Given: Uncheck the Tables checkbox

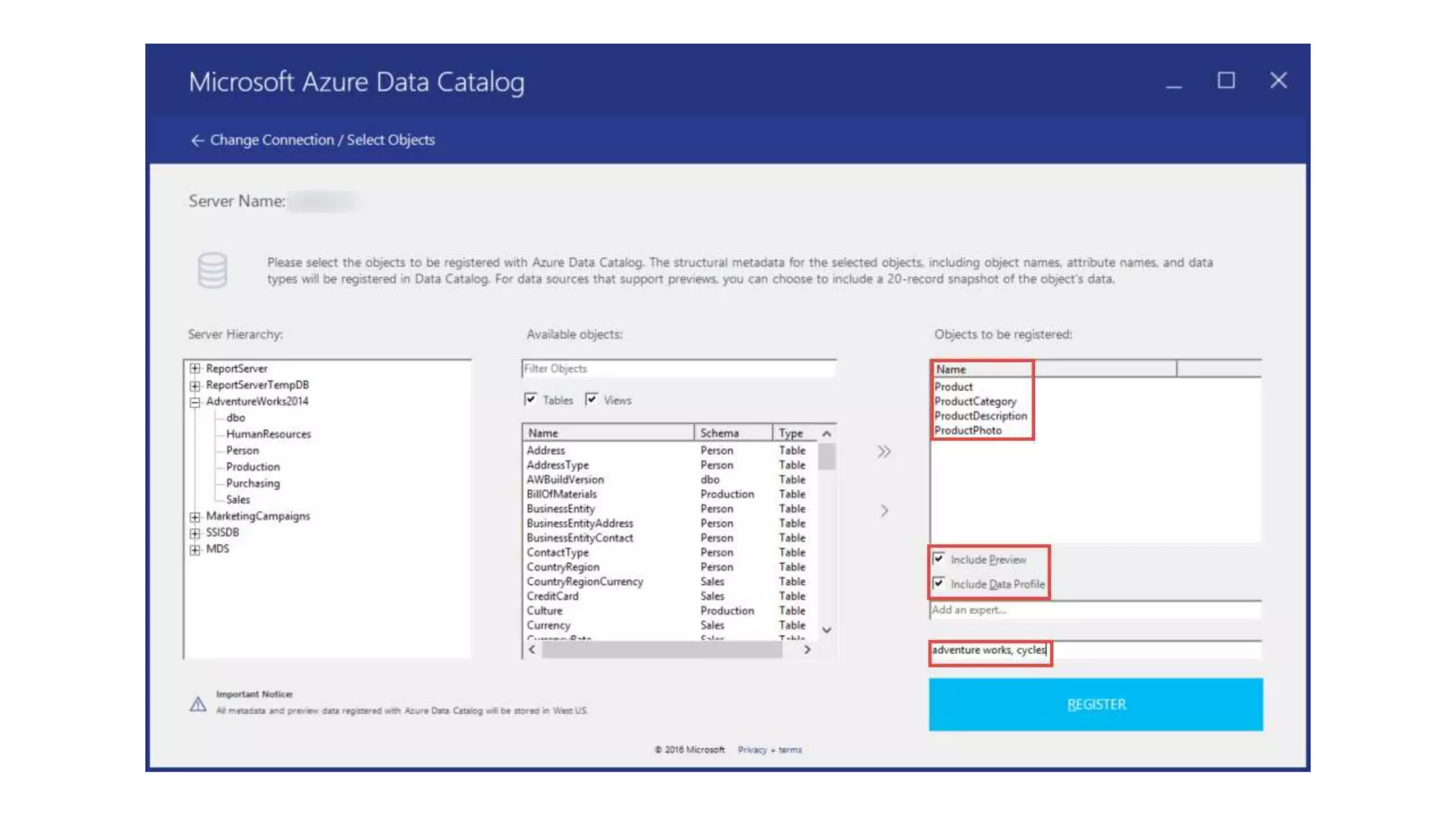Looking at the screenshot, I should (530, 400).
